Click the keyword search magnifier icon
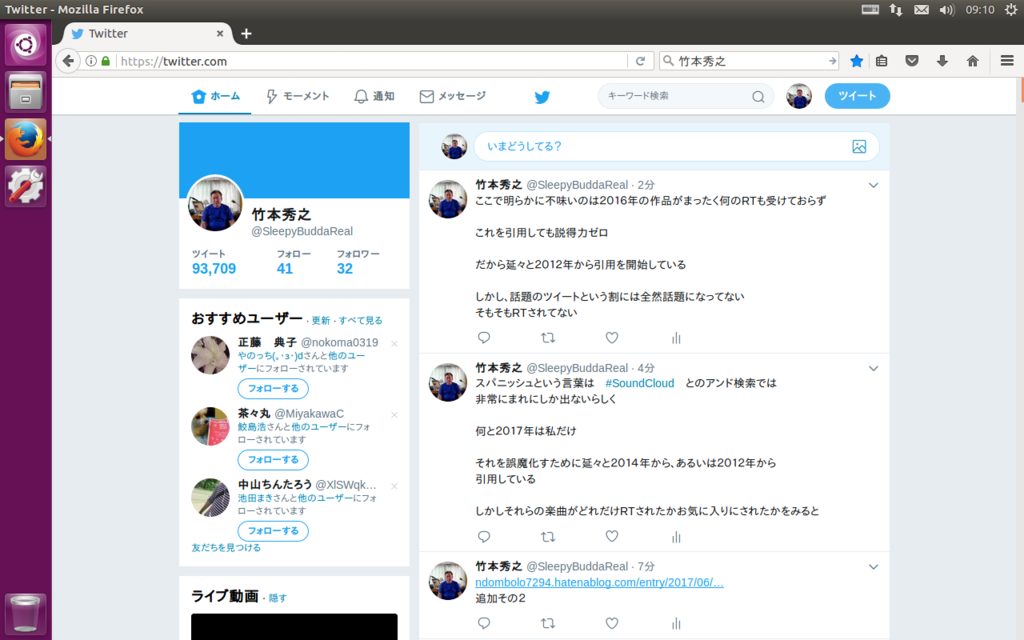Image resolution: width=1024 pixels, height=640 pixels. click(758, 97)
